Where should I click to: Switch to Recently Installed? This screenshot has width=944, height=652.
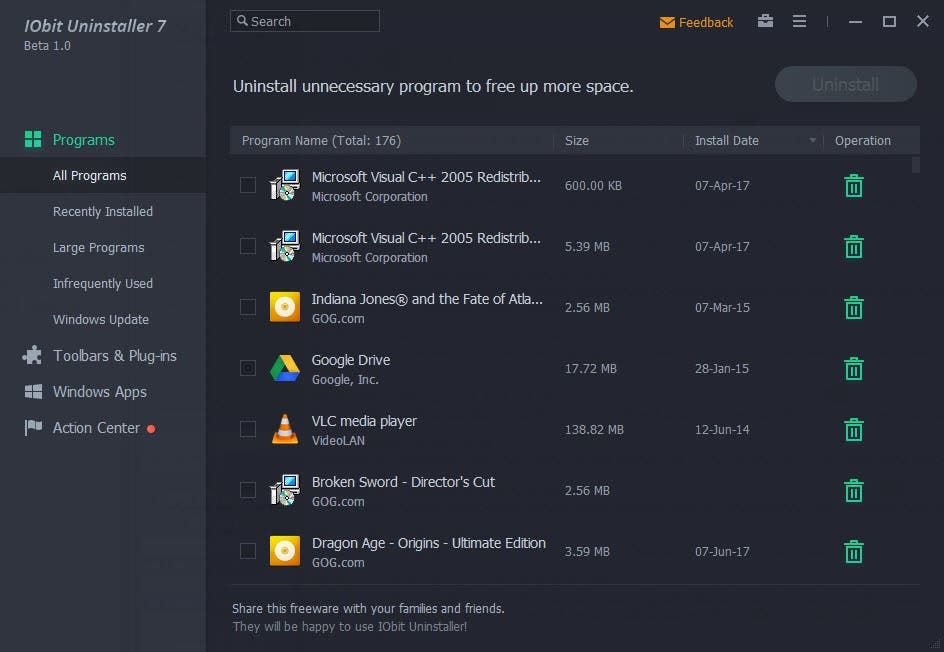click(x=103, y=211)
